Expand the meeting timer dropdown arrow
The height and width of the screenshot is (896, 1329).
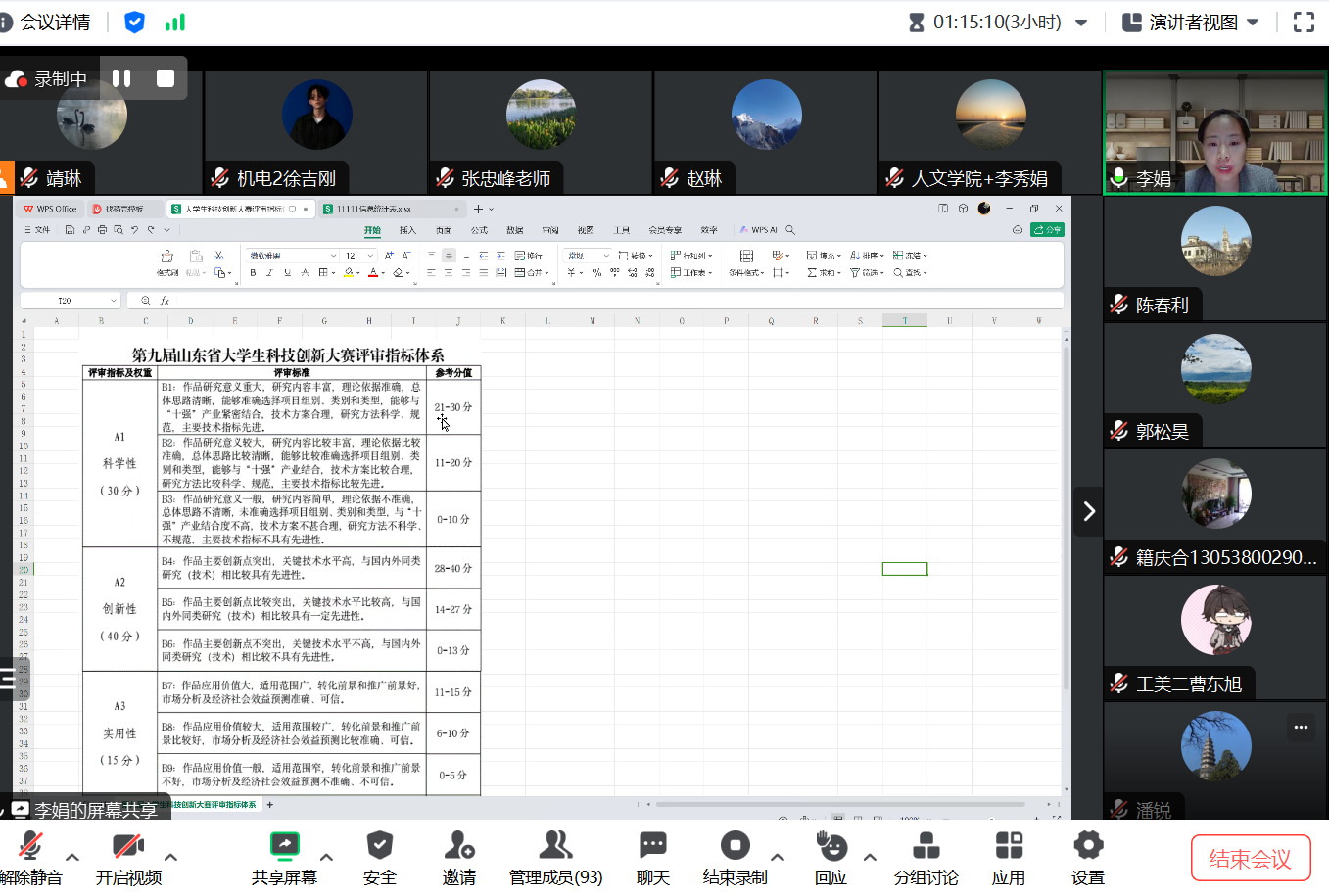1081,23
